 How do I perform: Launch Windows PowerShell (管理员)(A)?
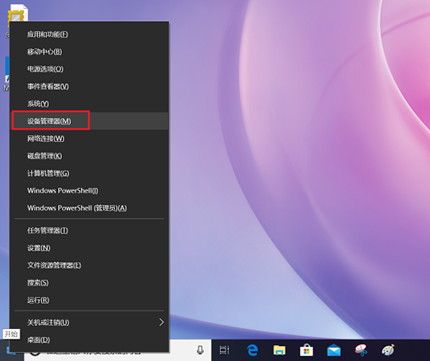90,208
